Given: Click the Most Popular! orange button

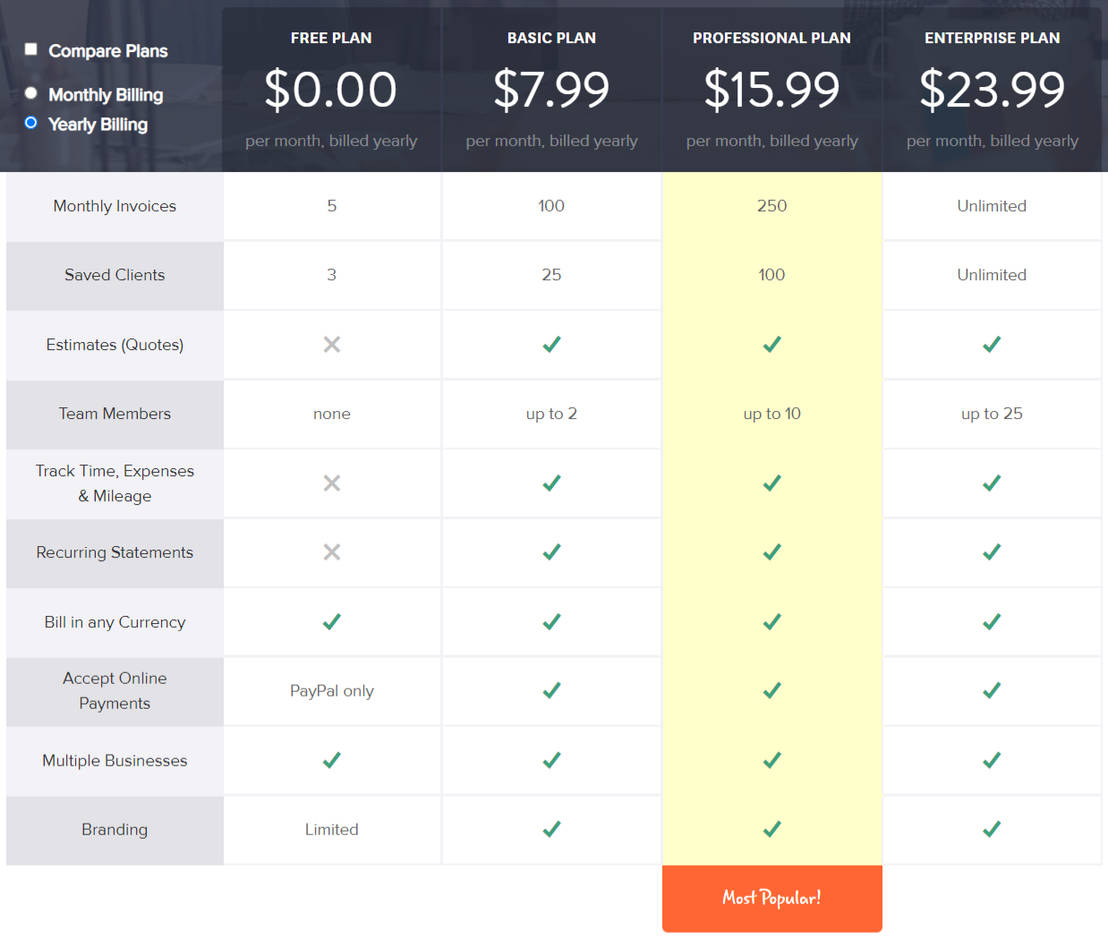Looking at the screenshot, I should coord(771,897).
